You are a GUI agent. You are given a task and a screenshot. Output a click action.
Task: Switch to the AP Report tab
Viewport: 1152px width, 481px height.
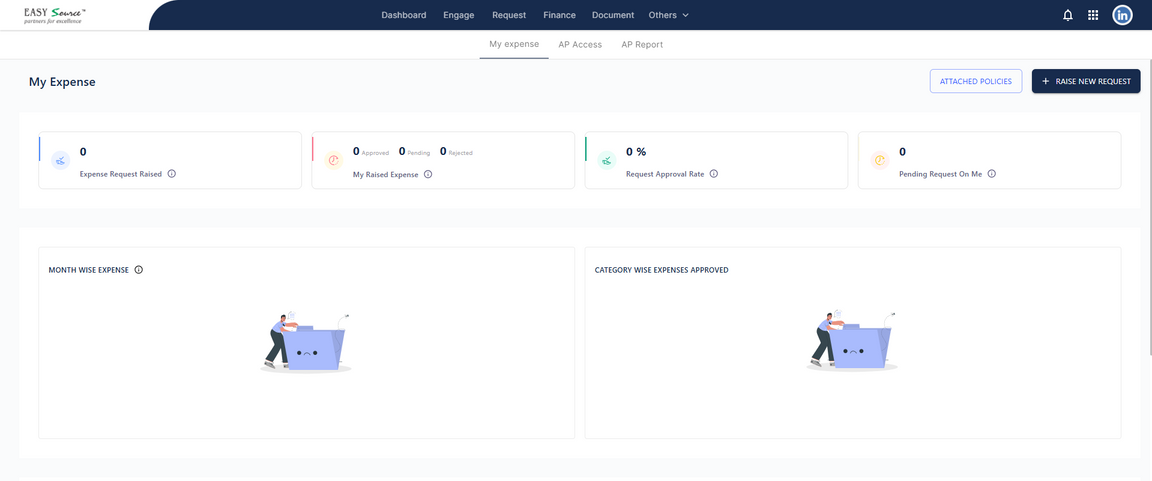pyautogui.click(x=642, y=45)
